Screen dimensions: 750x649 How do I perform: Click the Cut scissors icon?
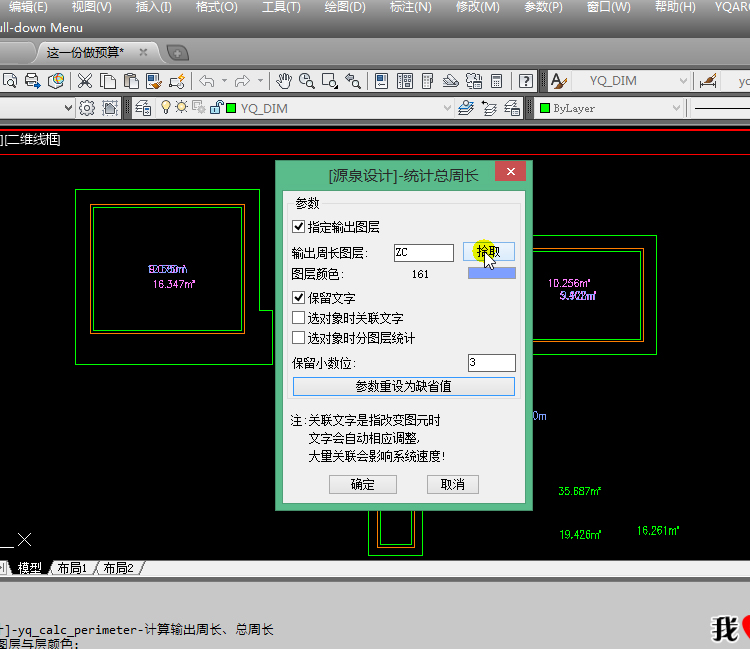tap(85, 81)
